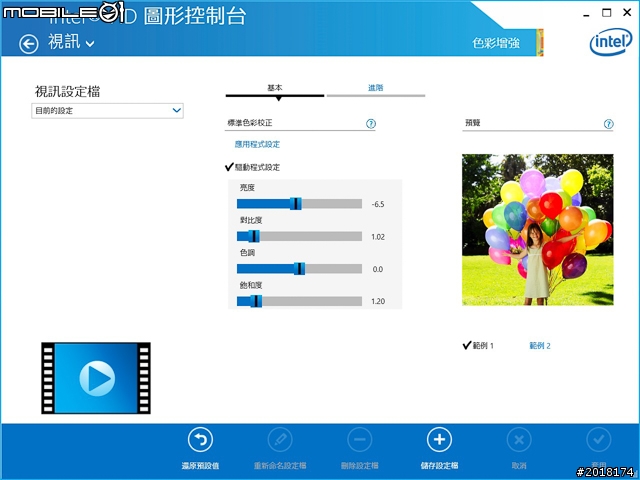Click 還原預設值 restore defaults icon
This screenshot has width=640, height=480.
[x=200, y=440]
